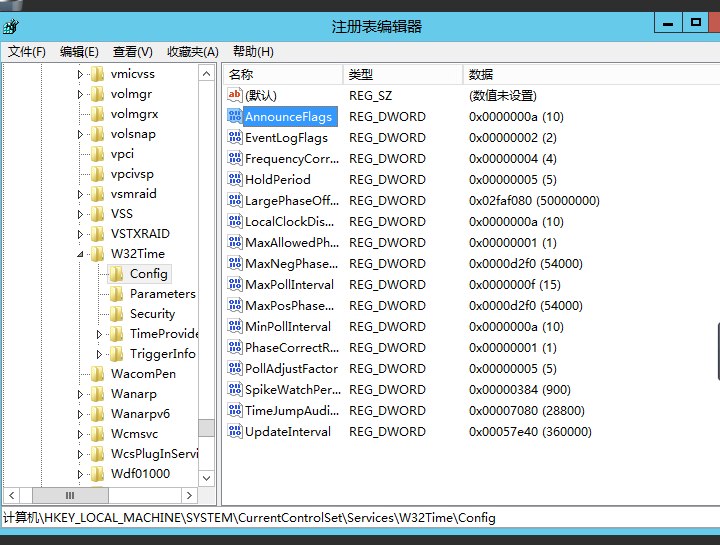Select the Parameters tree item
The image size is (720, 545).
pyautogui.click(x=162, y=294)
